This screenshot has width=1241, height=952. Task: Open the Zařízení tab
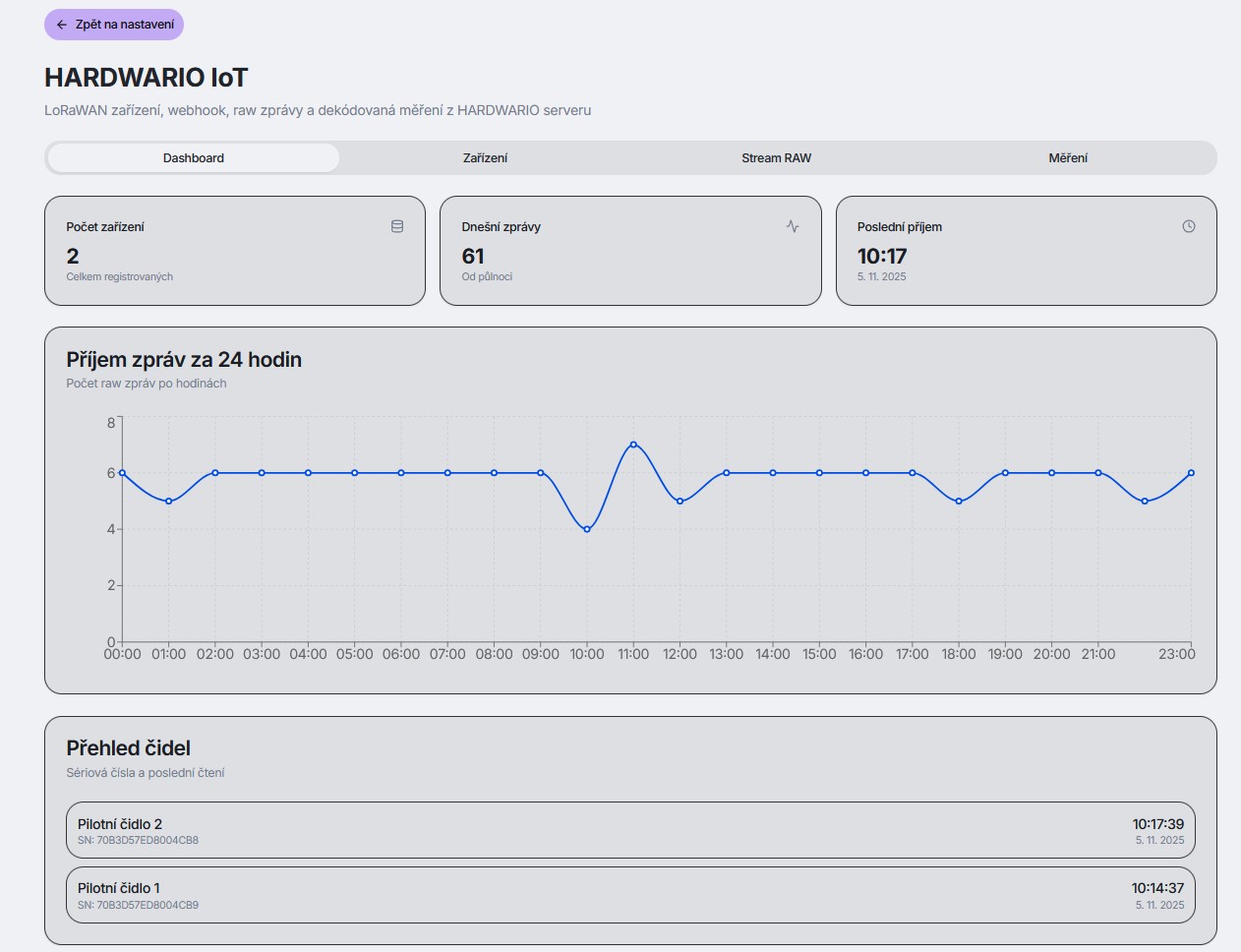485,158
